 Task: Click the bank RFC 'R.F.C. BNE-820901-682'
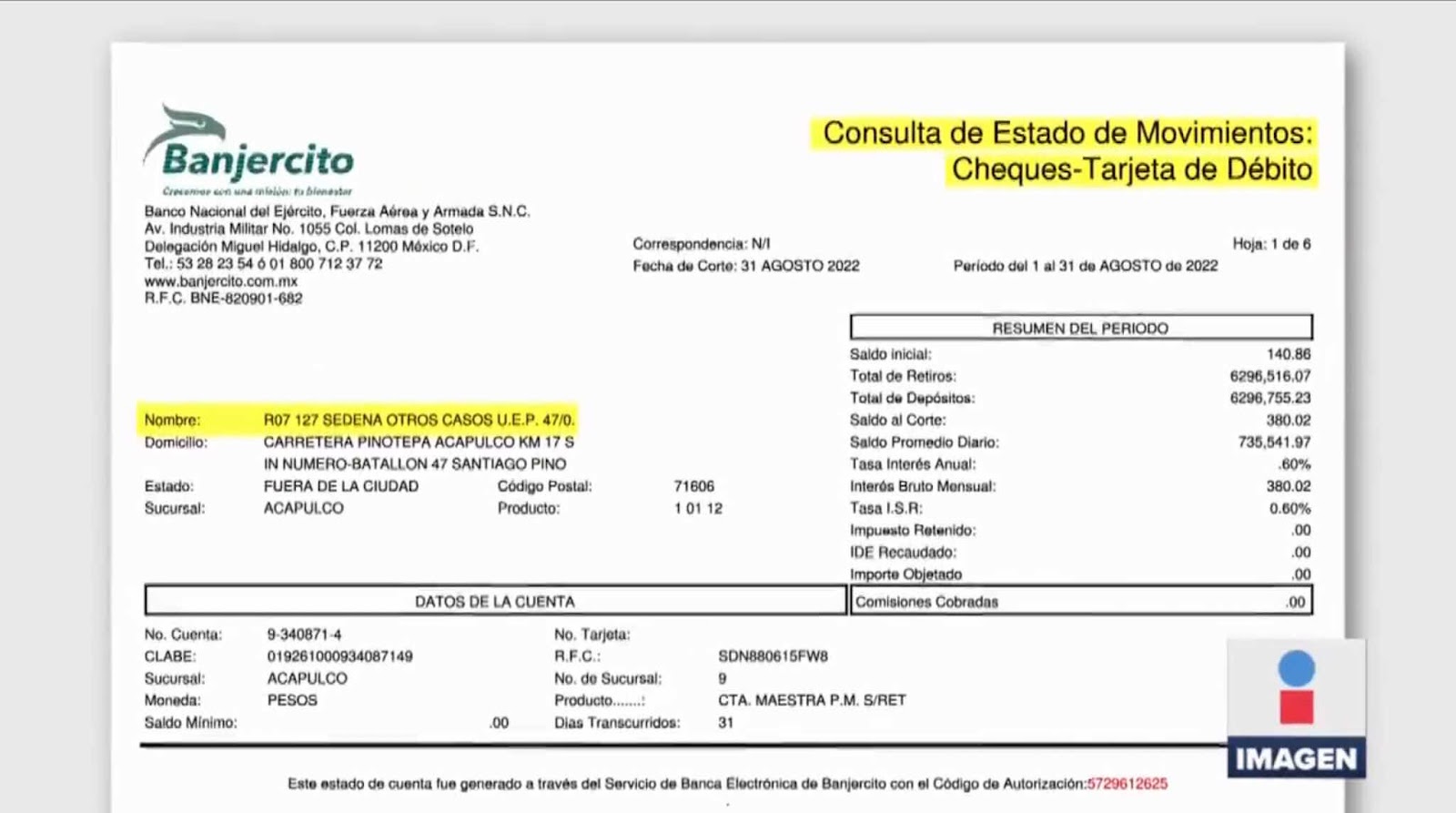(x=223, y=298)
